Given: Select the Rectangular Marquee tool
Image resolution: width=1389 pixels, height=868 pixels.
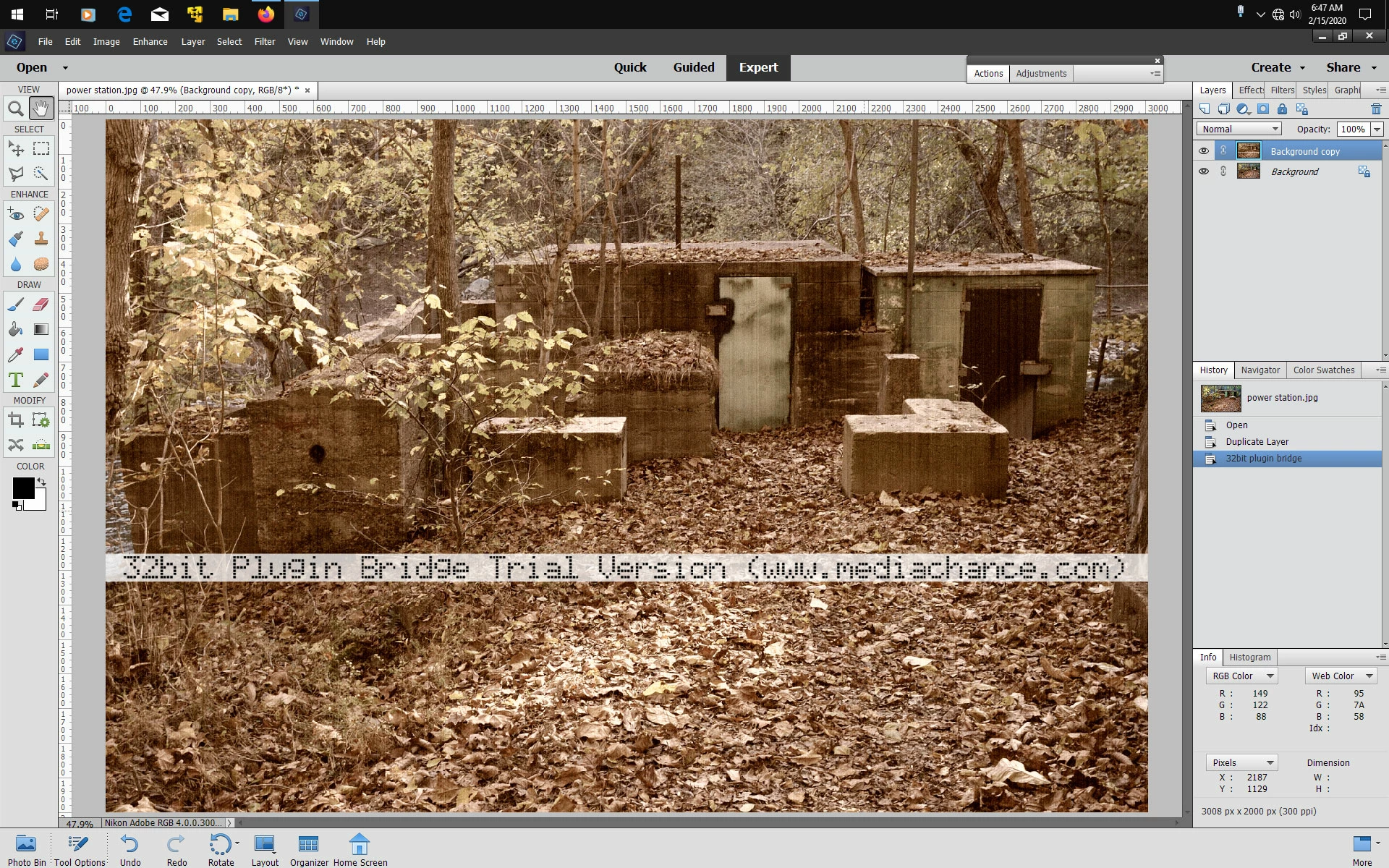Looking at the screenshot, I should [41, 149].
